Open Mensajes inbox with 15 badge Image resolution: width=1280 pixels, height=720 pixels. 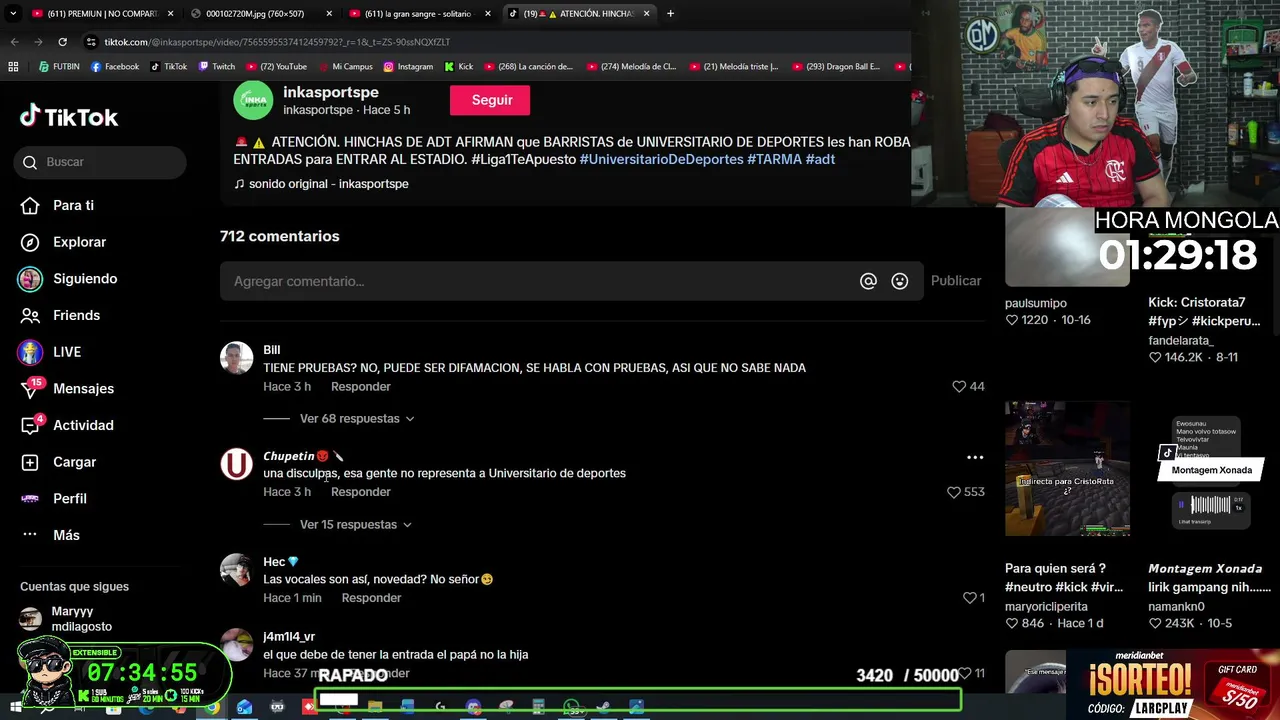point(67,388)
